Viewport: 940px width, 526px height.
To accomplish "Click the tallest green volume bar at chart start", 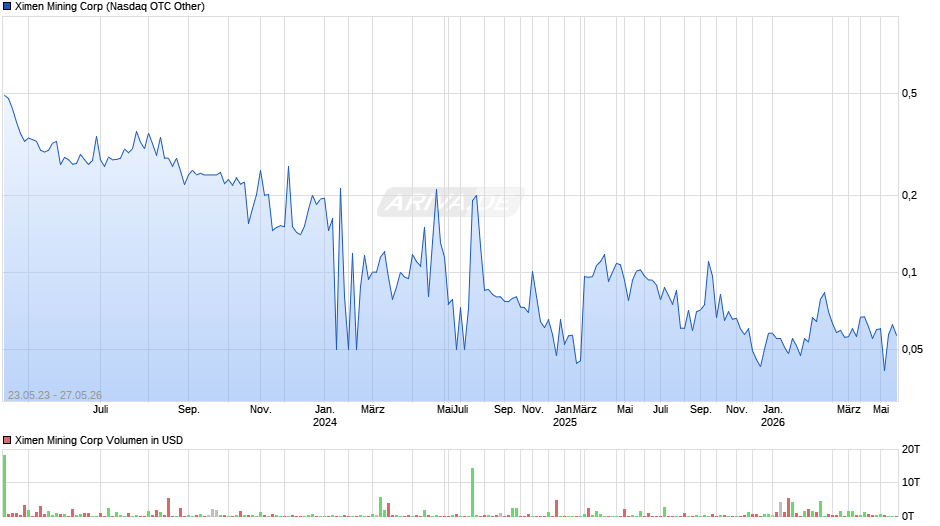I will pyautogui.click(x=4, y=486).
